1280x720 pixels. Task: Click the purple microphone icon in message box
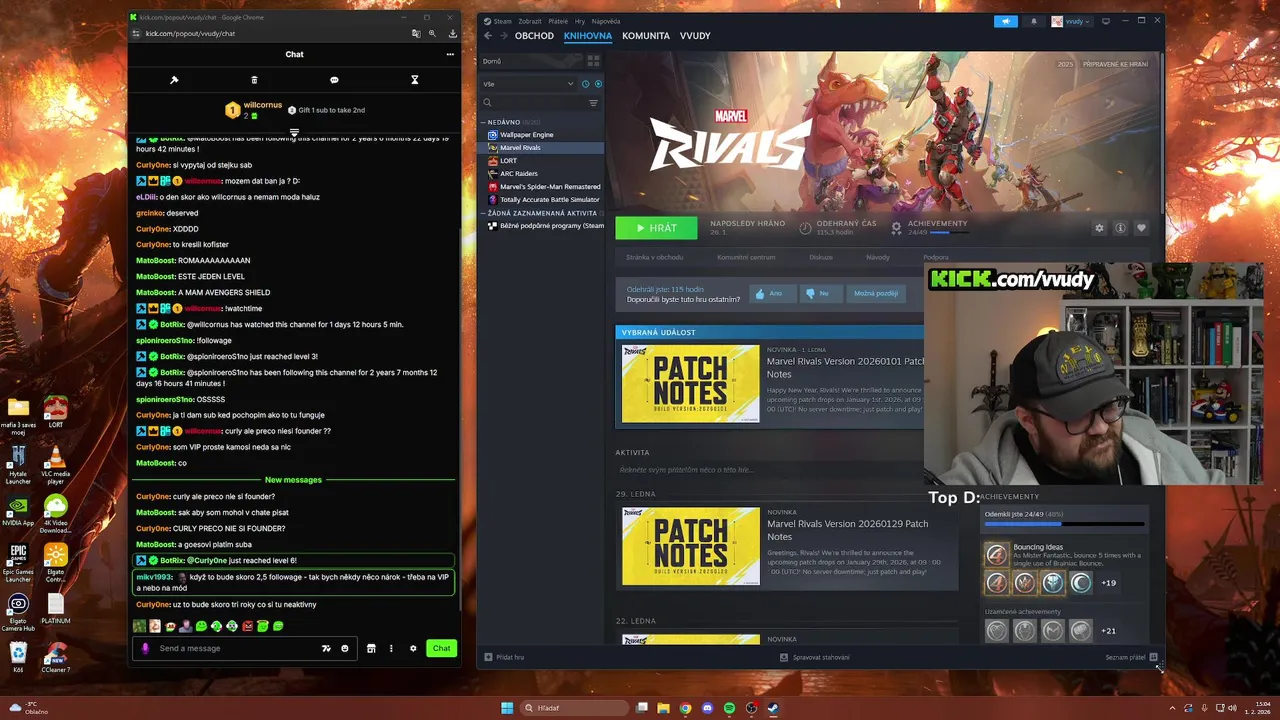pyautogui.click(x=145, y=648)
